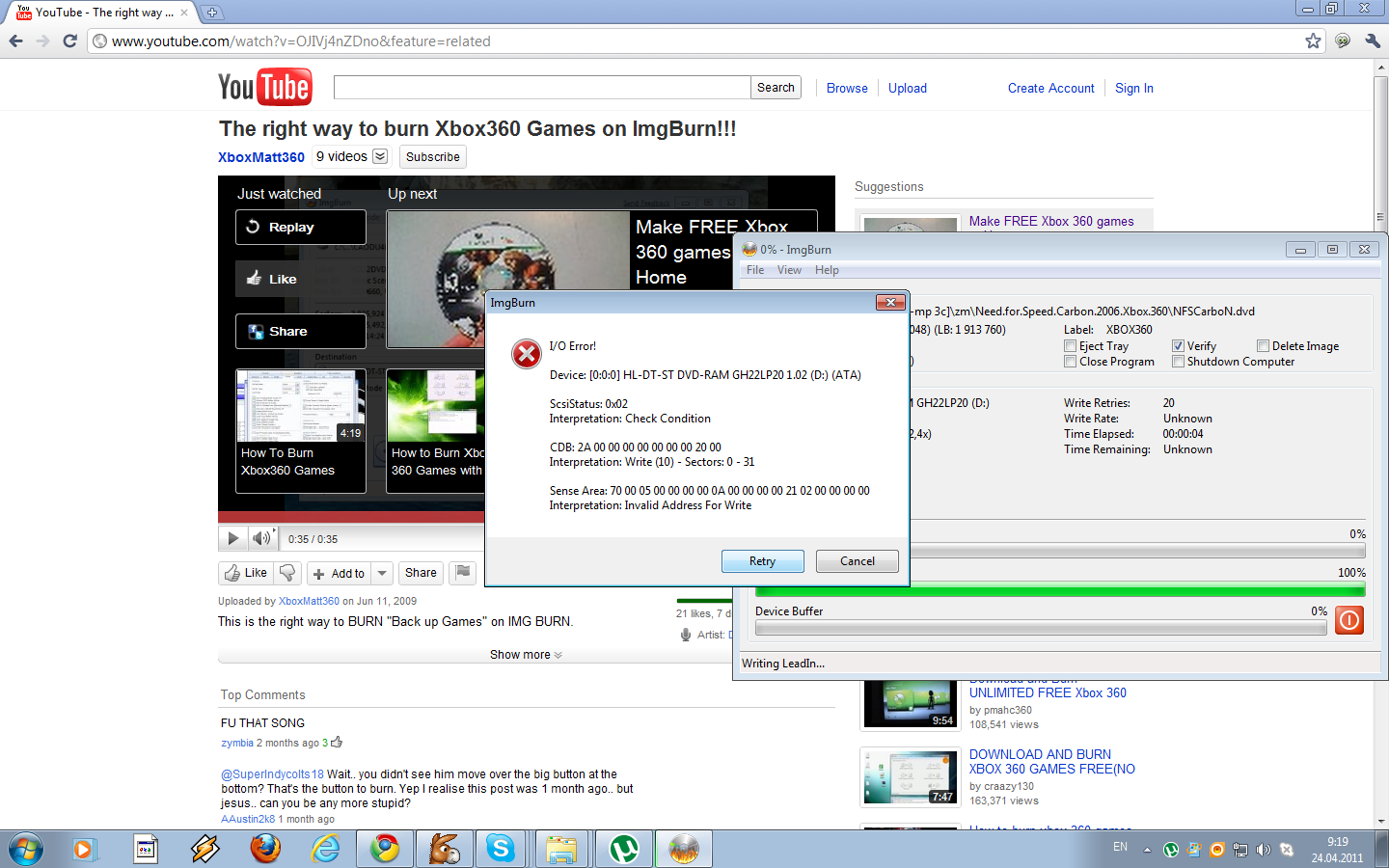The image size is (1389, 868).
Task: Open Windows Explorer folder from the taskbar
Action: [561, 850]
